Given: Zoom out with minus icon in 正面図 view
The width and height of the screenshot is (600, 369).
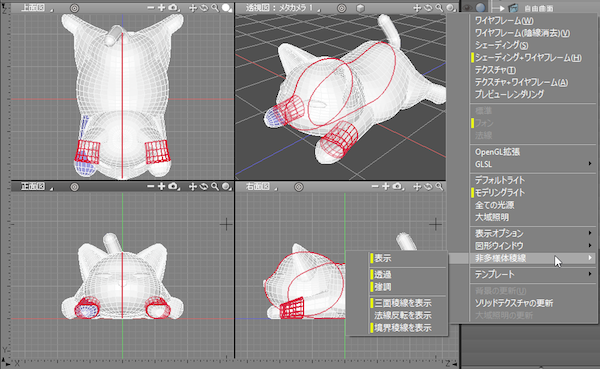Looking at the screenshot, I should (150, 186).
